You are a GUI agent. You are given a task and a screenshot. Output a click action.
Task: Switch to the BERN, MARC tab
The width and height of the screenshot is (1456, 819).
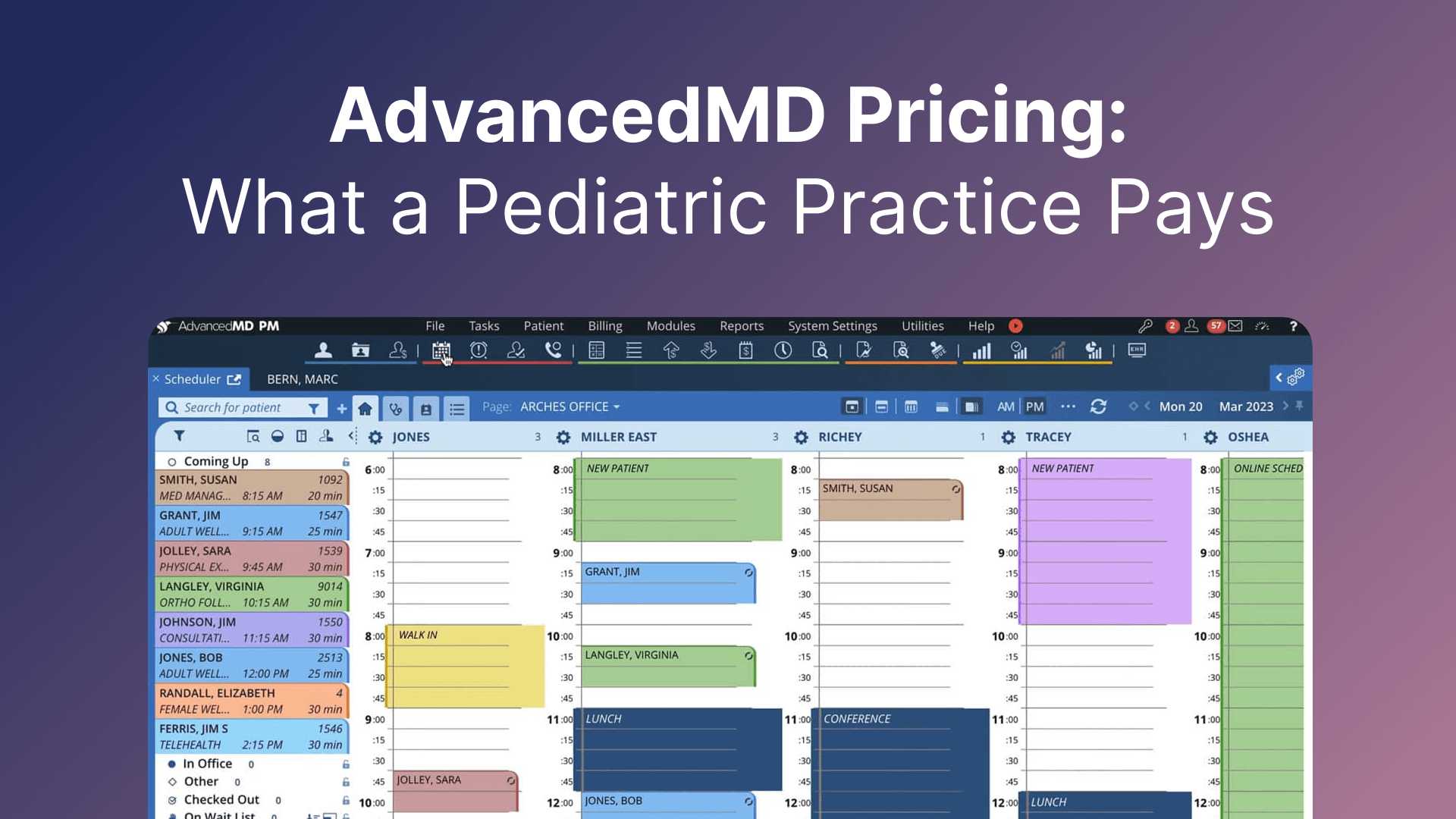tap(303, 379)
